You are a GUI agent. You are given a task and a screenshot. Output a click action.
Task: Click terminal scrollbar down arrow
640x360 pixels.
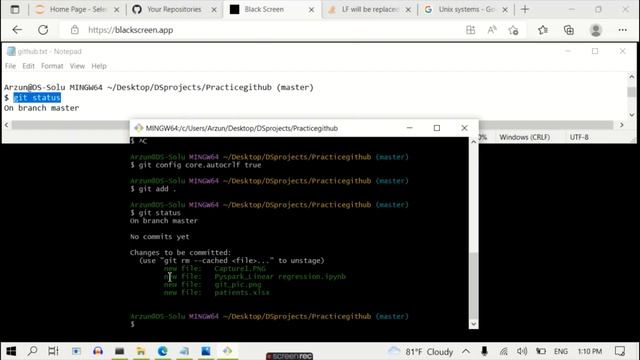click(473, 324)
